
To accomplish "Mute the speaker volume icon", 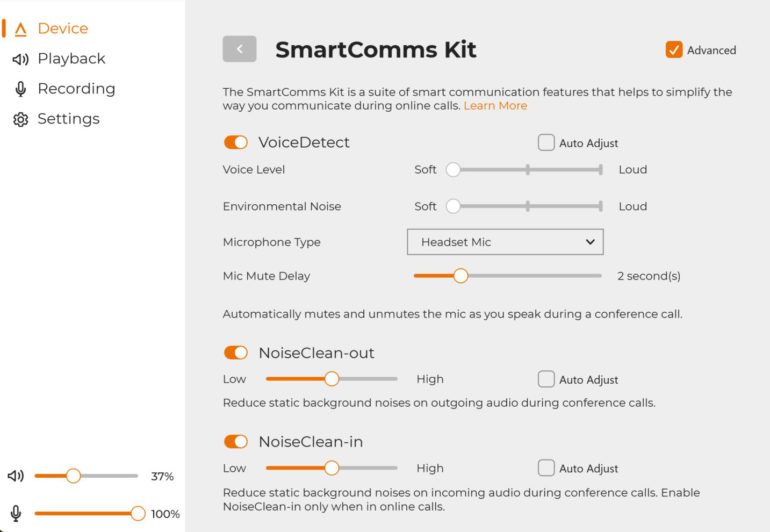I will click(x=16, y=476).
